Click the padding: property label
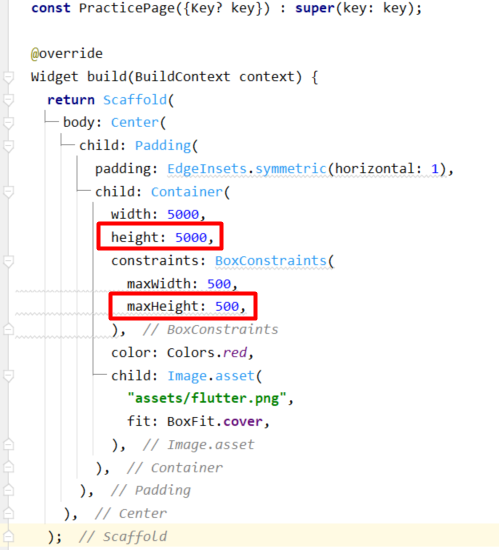Screen dimensions: 499x550 point(127,169)
